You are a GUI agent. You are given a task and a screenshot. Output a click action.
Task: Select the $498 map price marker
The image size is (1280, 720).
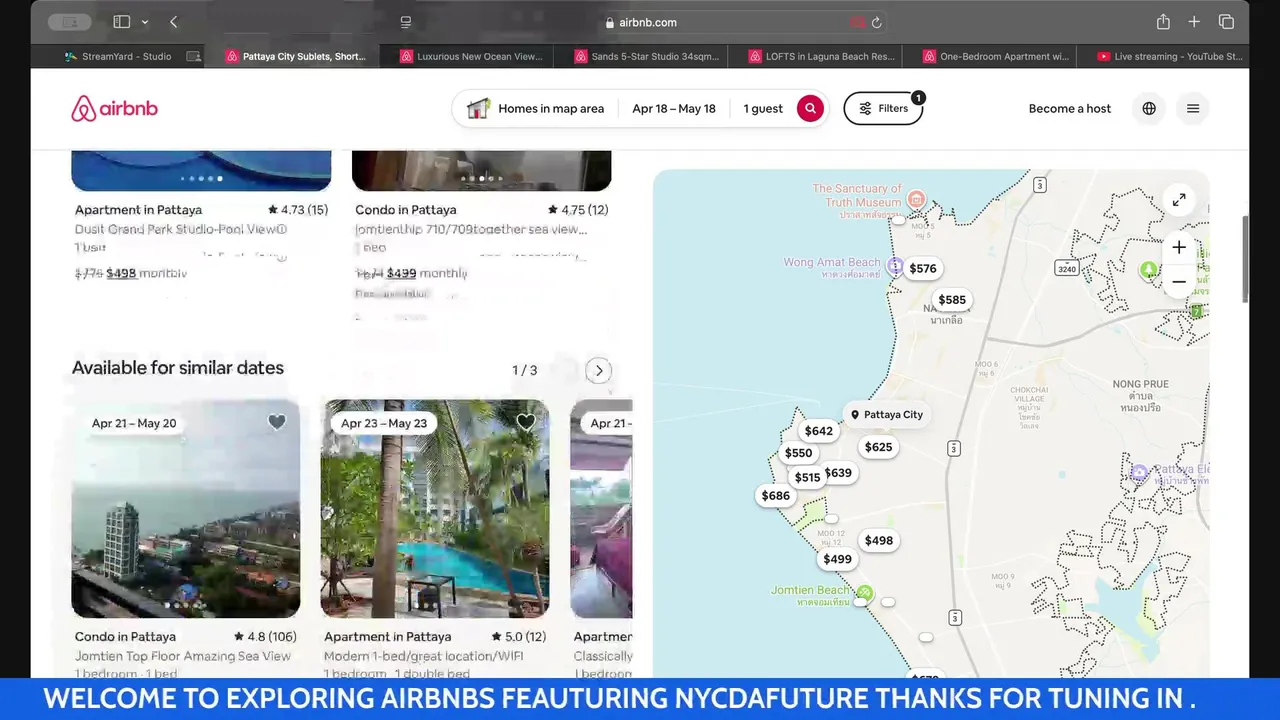pyautogui.click(x=879, y=540)
